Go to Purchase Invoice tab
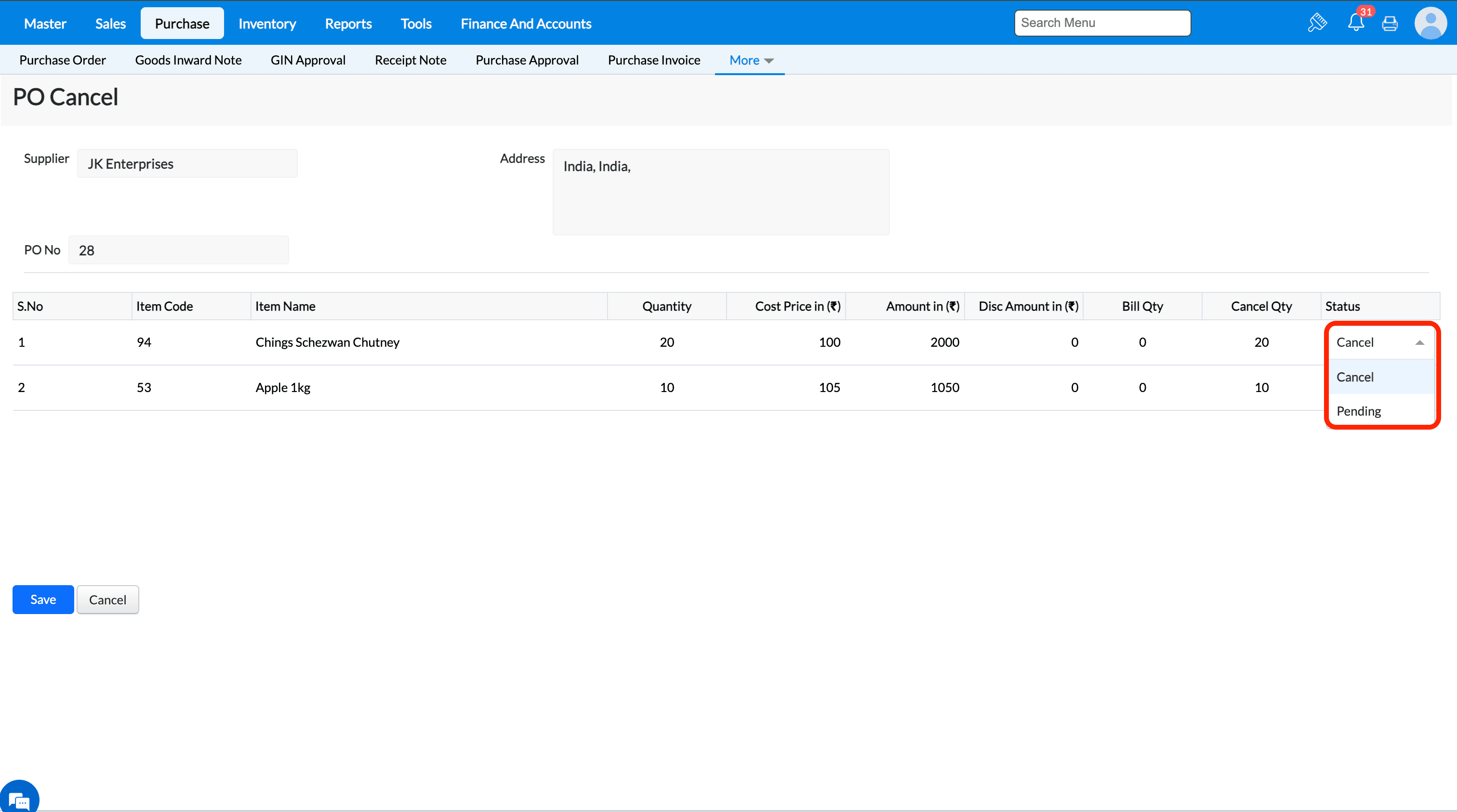Image resolution: width=1457 pixels, height=812 pixels. [x=654, y=60]
